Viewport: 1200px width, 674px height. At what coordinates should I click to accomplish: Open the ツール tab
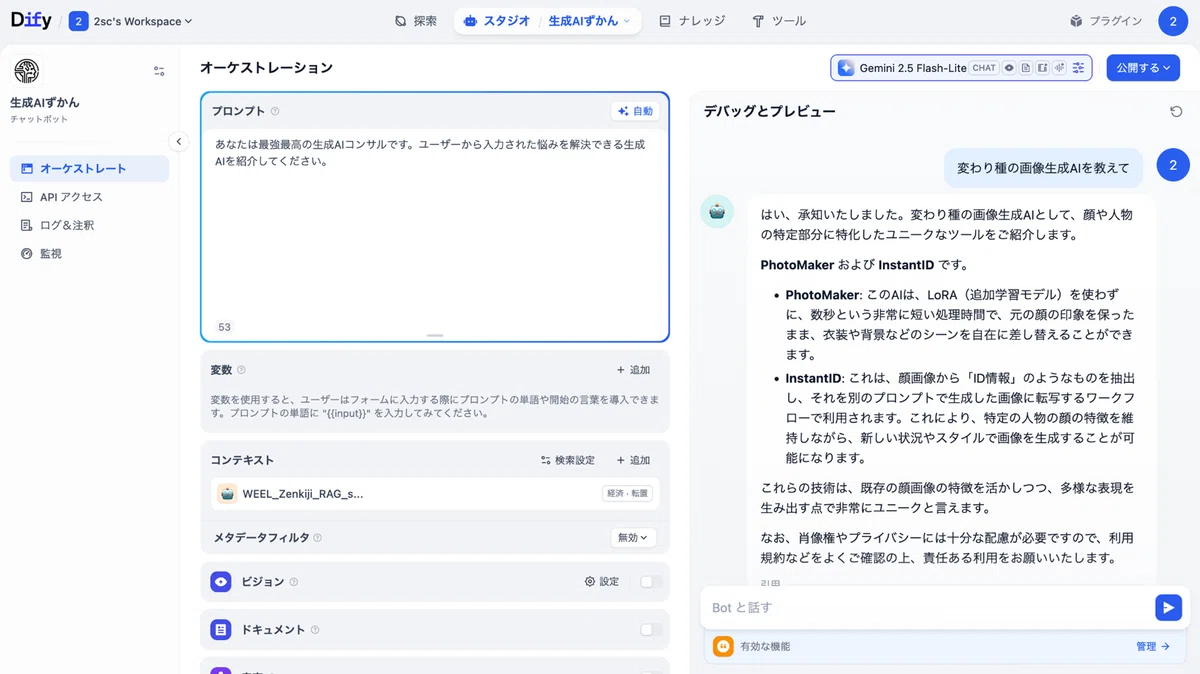point(779,20)
